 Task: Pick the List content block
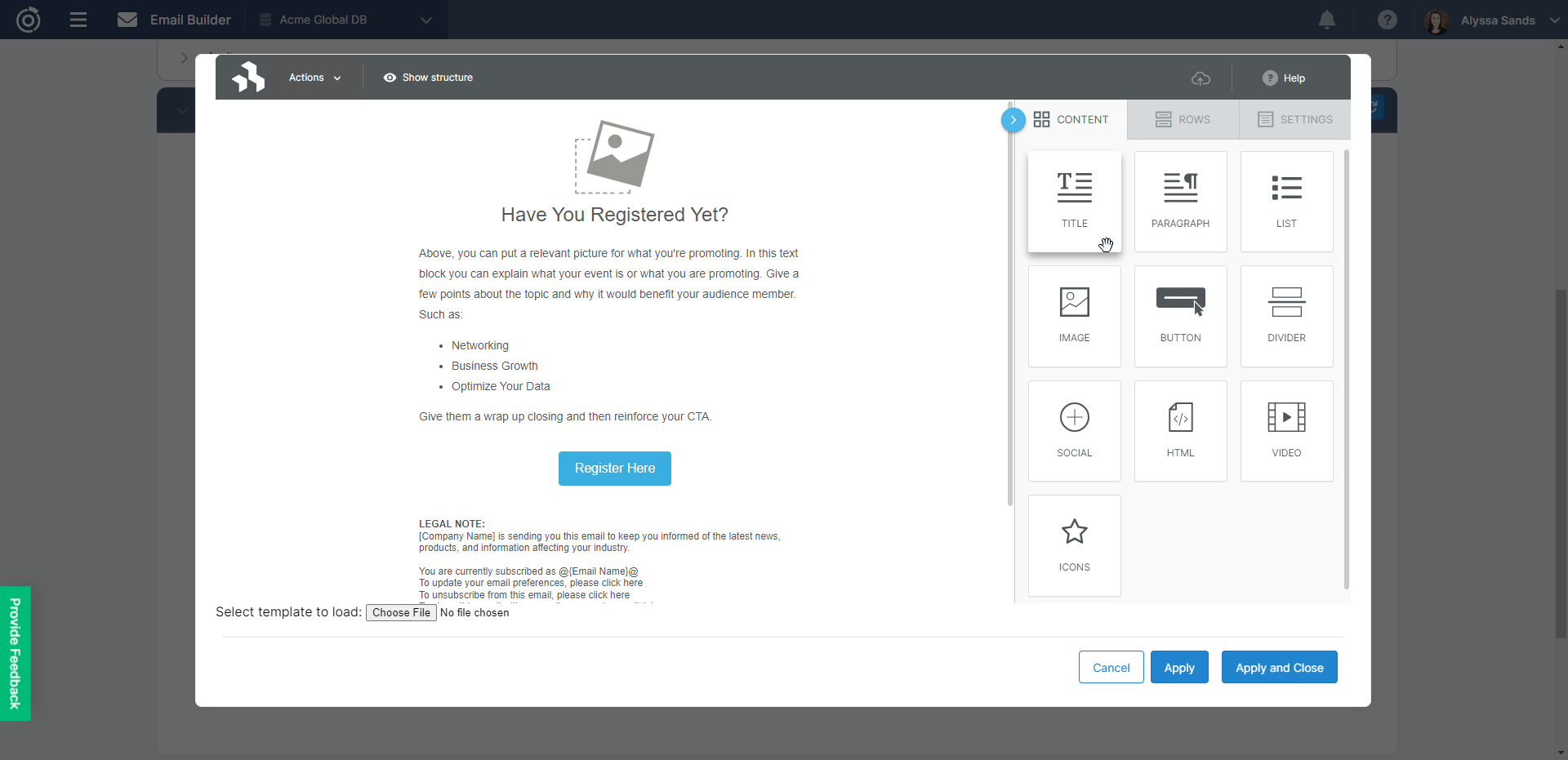1286,202
